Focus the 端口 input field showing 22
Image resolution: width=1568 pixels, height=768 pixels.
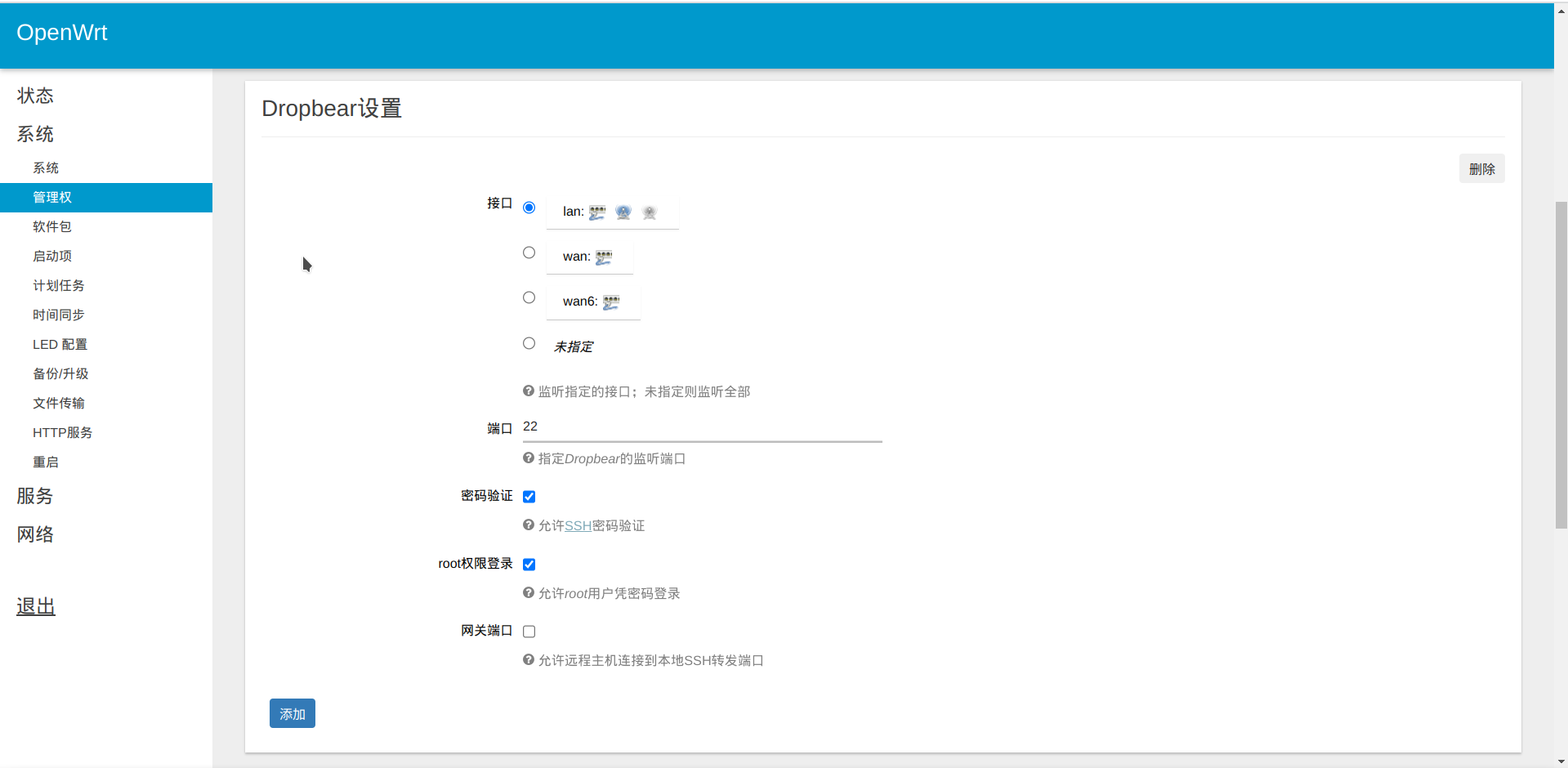703,427
